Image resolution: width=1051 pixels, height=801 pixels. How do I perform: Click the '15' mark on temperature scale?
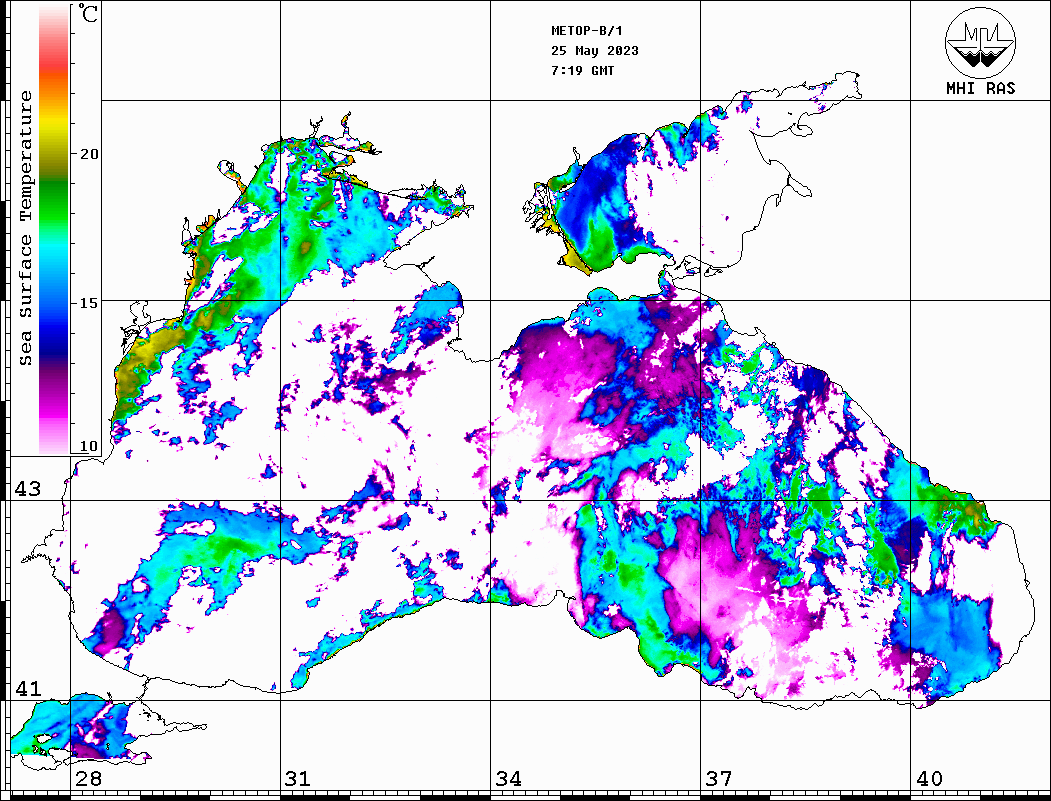pyautogui.click(x=88, y=303)
